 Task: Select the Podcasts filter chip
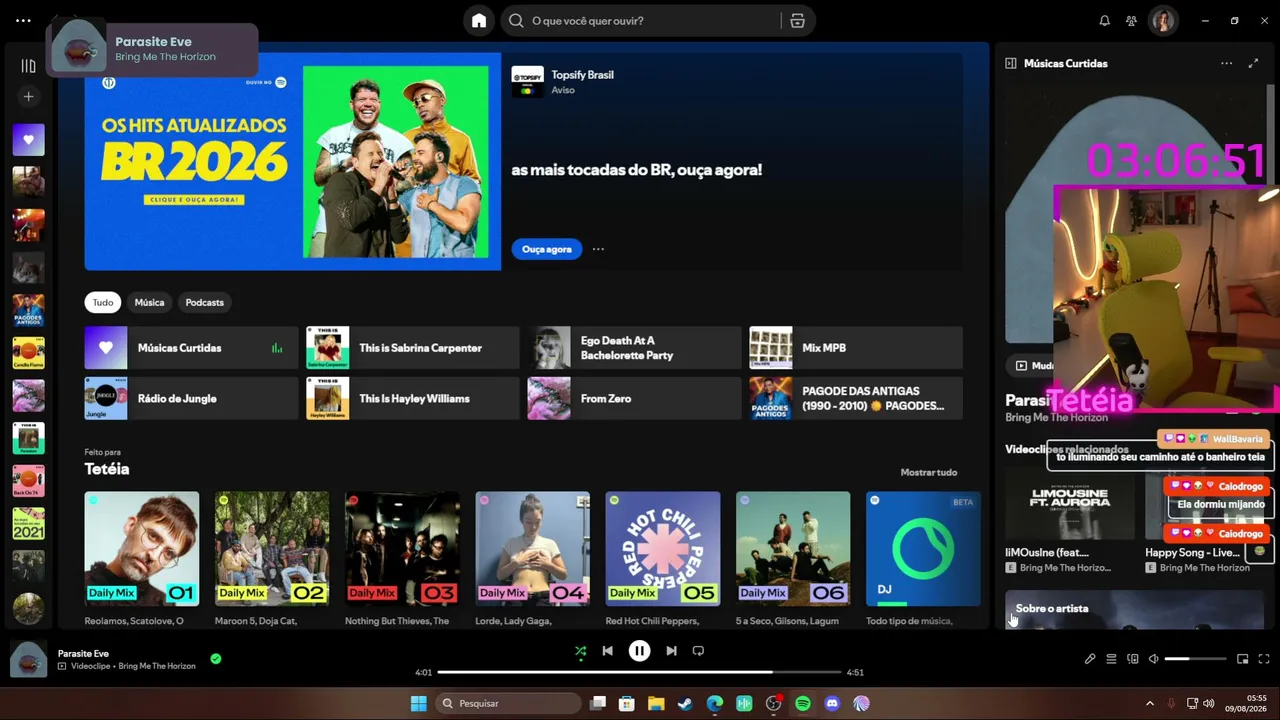coord(204,302)
